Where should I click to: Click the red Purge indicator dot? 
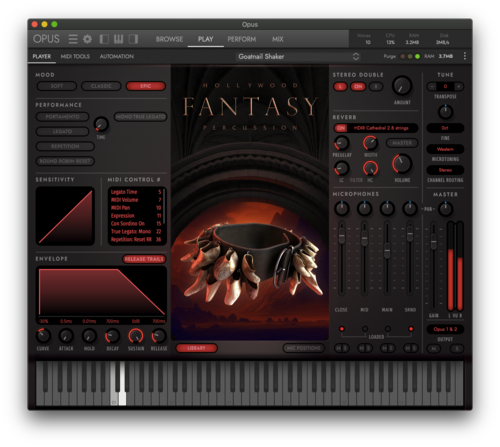pyautogui.click(x=403, y=56)
